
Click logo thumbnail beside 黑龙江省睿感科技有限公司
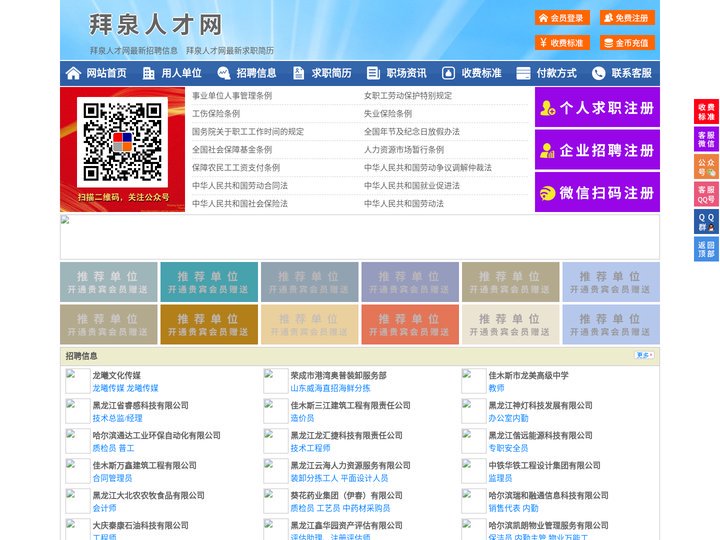tap(78, 411)
